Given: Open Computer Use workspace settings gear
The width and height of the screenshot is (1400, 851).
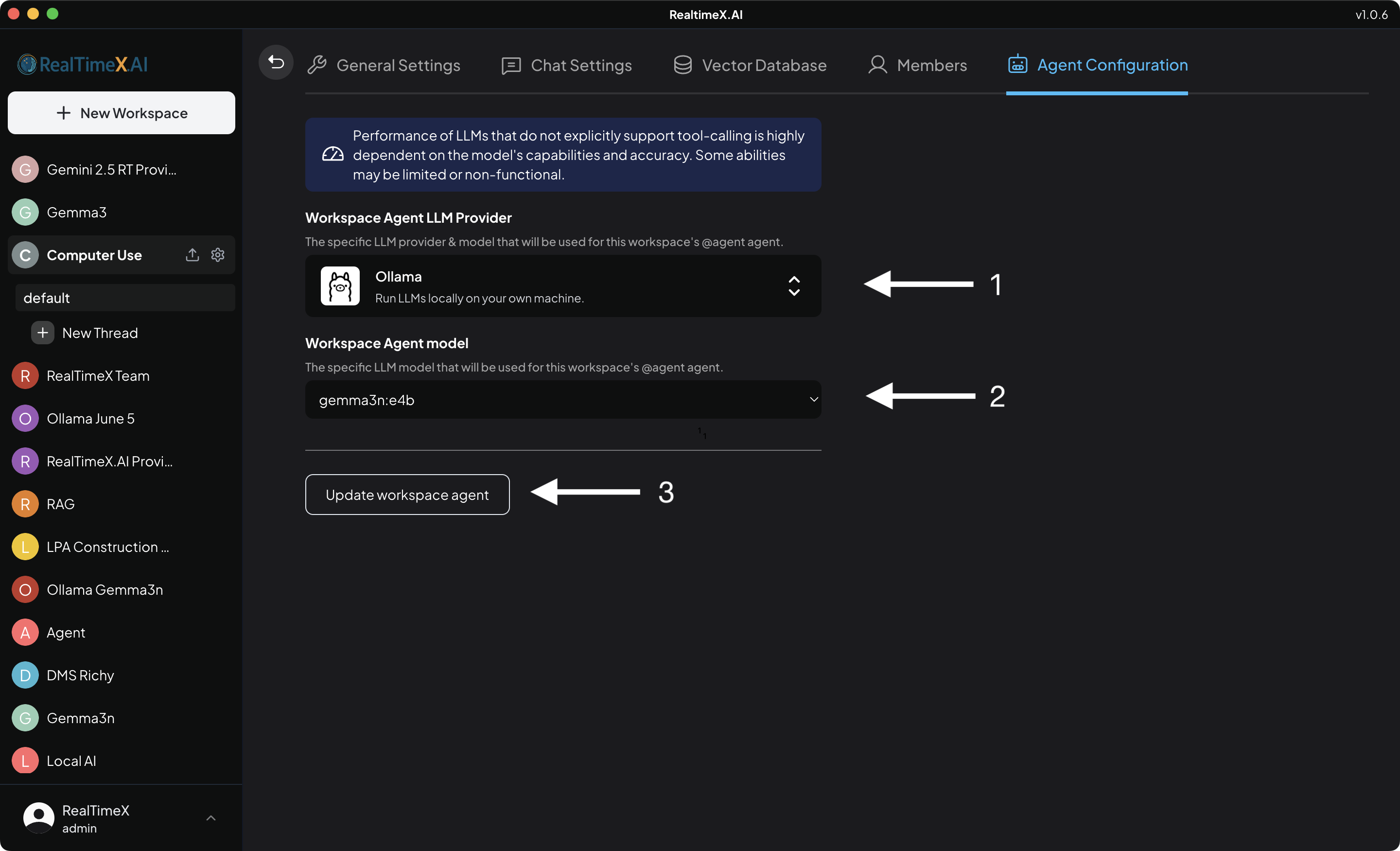Looking at the screenshot, I should pyautogui.click(x=218, y=255).
